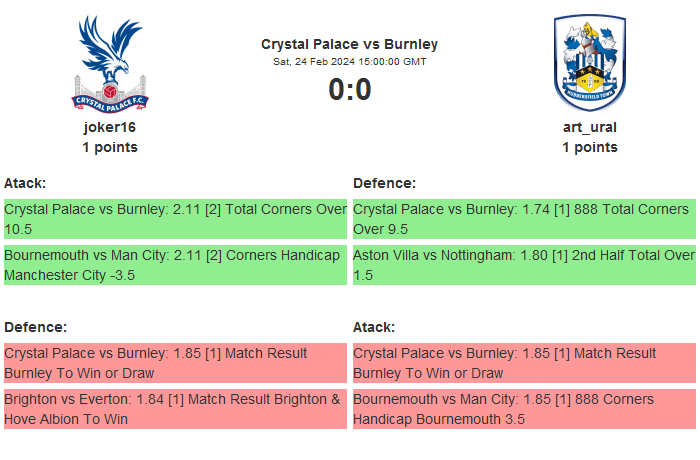Select the 888 Total Corners Over 9.5 bet
Screen dimensions: 700x460
point(524,219)
